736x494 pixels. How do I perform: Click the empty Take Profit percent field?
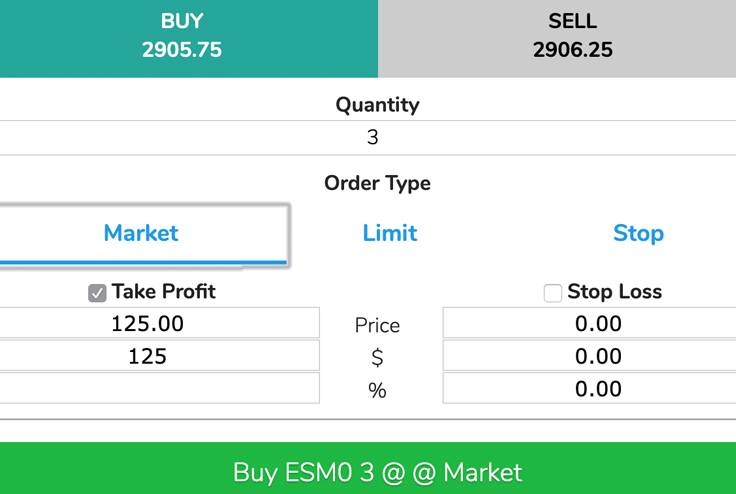pyautogui.click(x=160, y=388)
